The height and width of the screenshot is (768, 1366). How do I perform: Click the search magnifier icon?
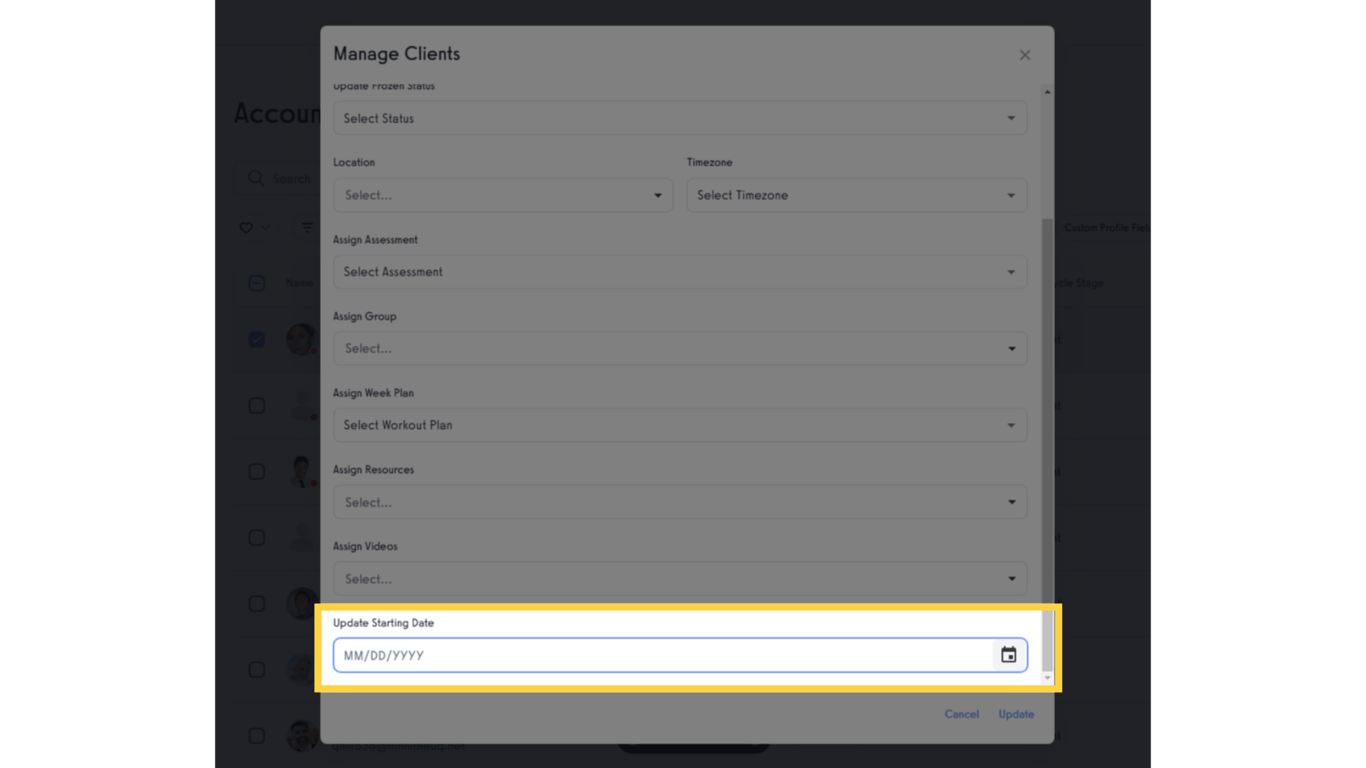257,178
